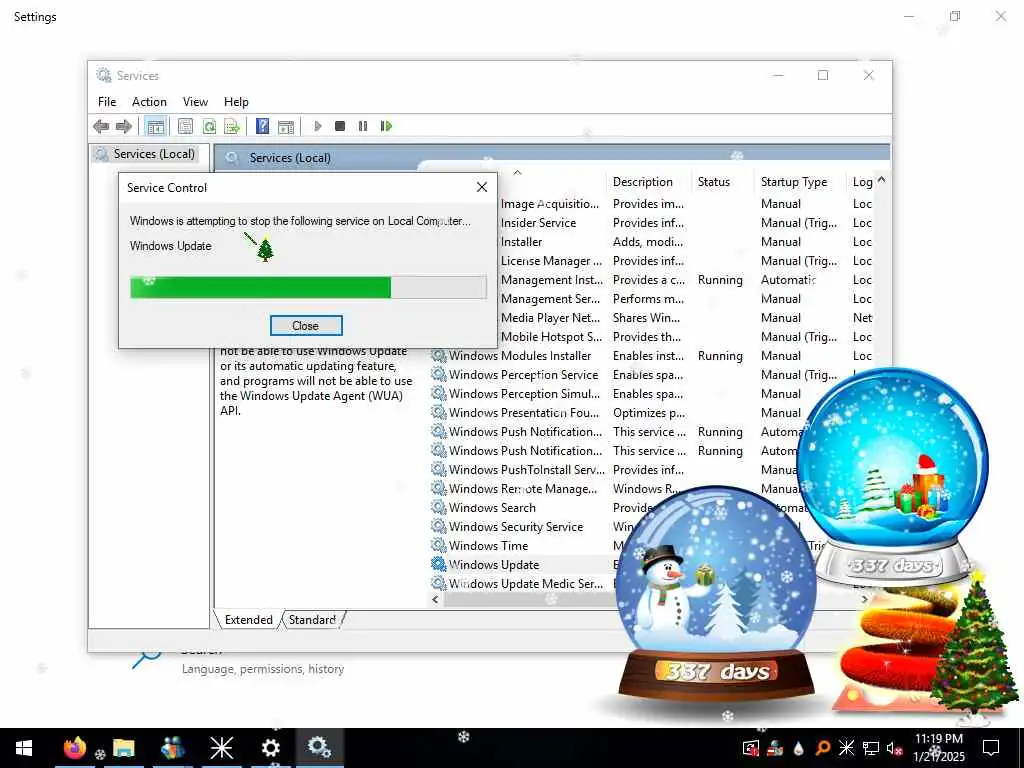
Task: Click the Pause Service toolbar icon
Action: click(363, 126)
